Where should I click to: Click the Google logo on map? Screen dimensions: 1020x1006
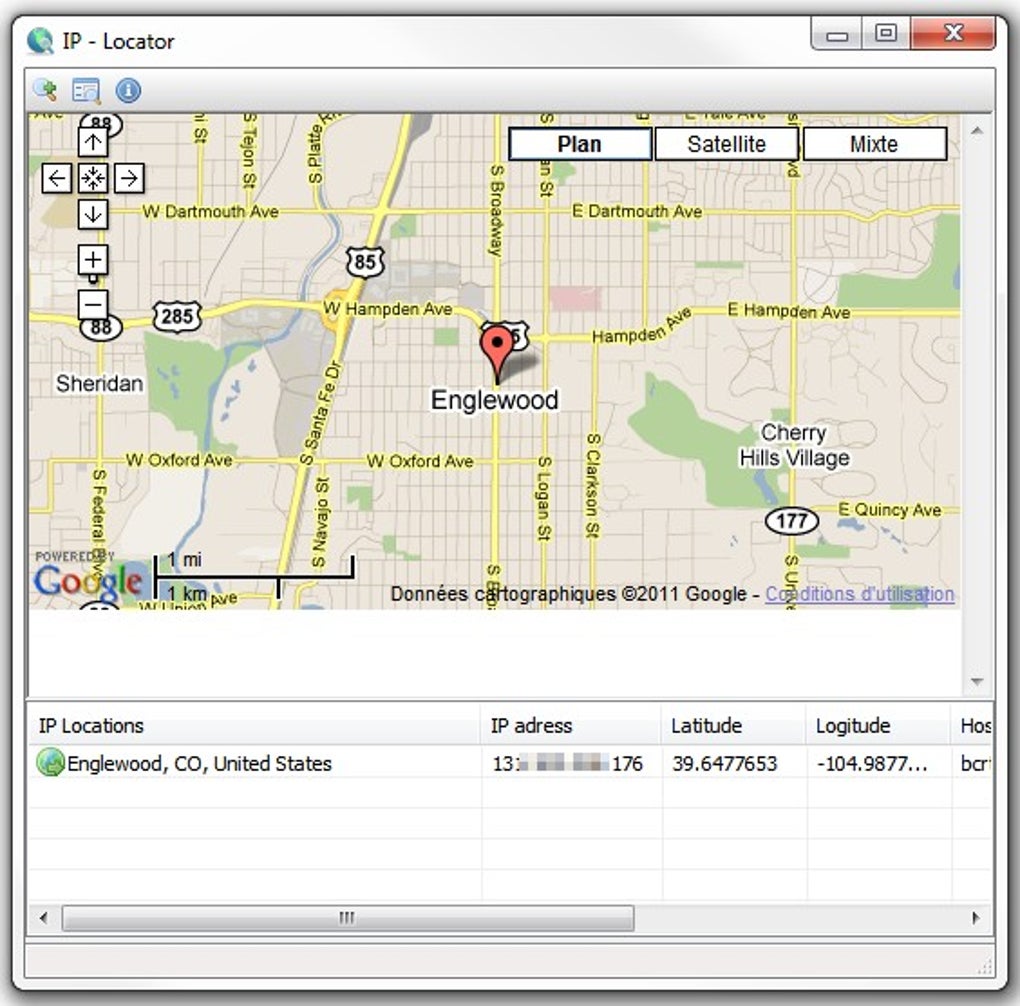[x=88, y=581]
